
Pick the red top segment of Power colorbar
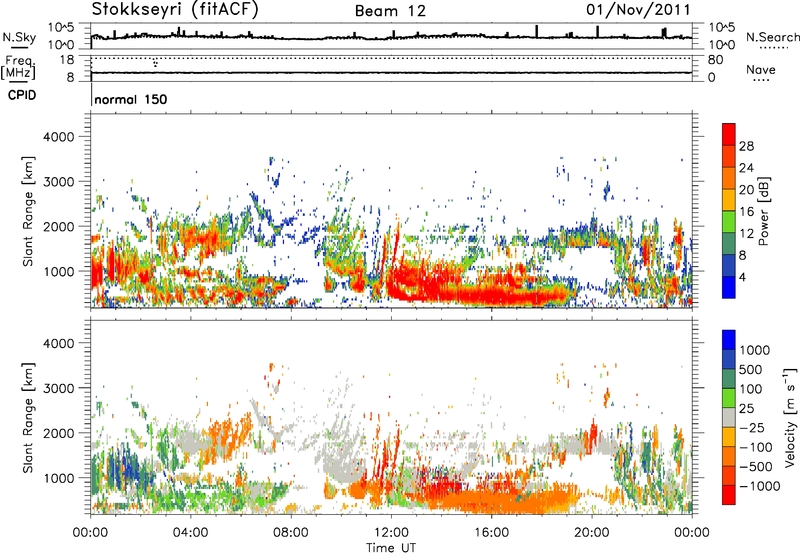(729, 135)
